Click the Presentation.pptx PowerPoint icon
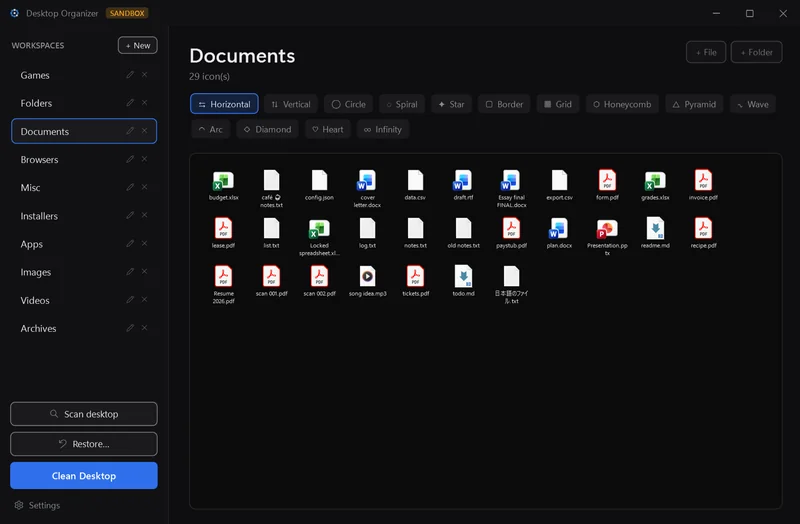 pos(607,229)
